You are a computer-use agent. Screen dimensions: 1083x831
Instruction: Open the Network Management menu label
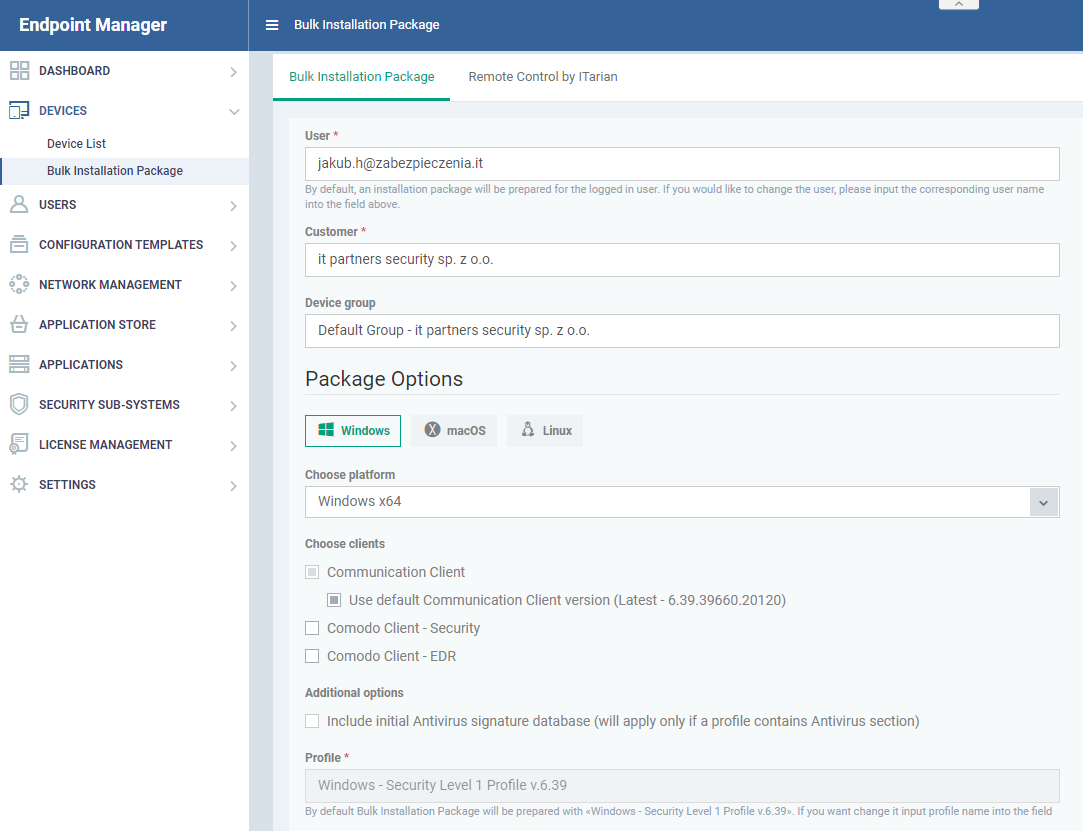(x=111, y=285)
